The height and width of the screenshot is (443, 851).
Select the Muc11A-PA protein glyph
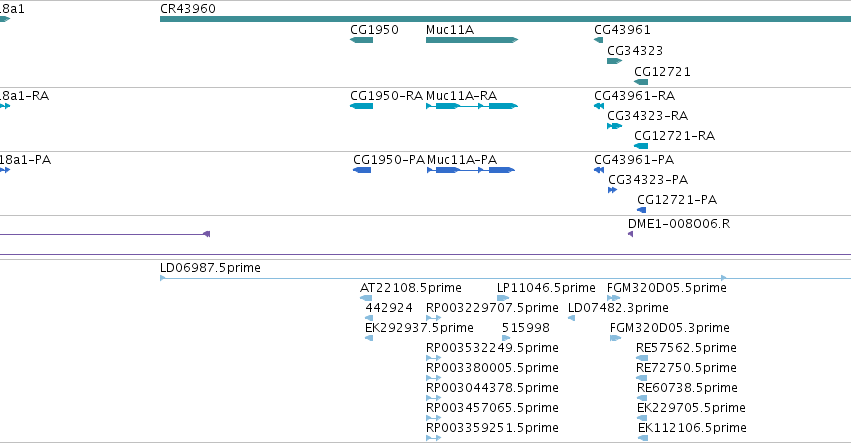click(471, 170)
